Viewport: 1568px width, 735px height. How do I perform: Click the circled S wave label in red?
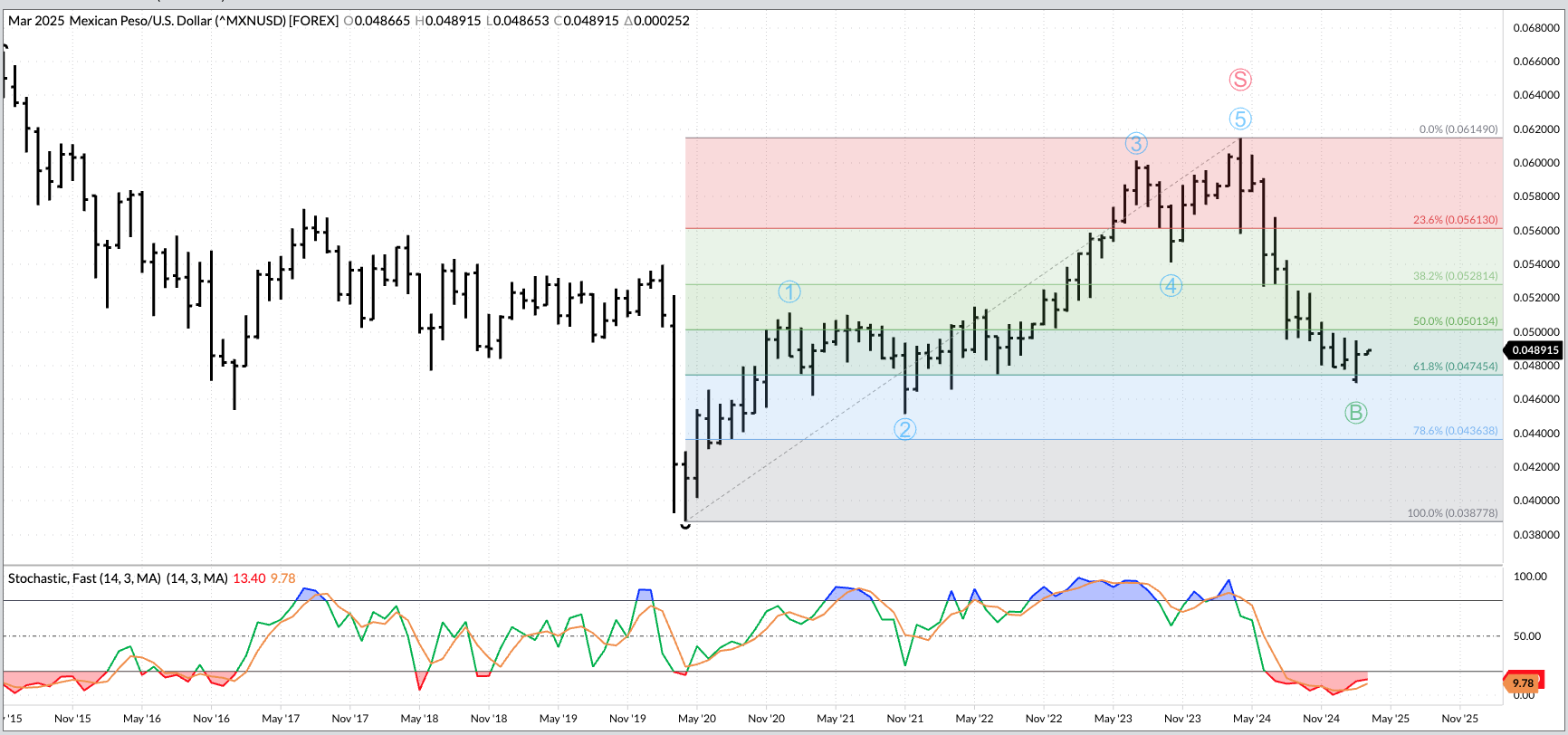pos(1239,80)
